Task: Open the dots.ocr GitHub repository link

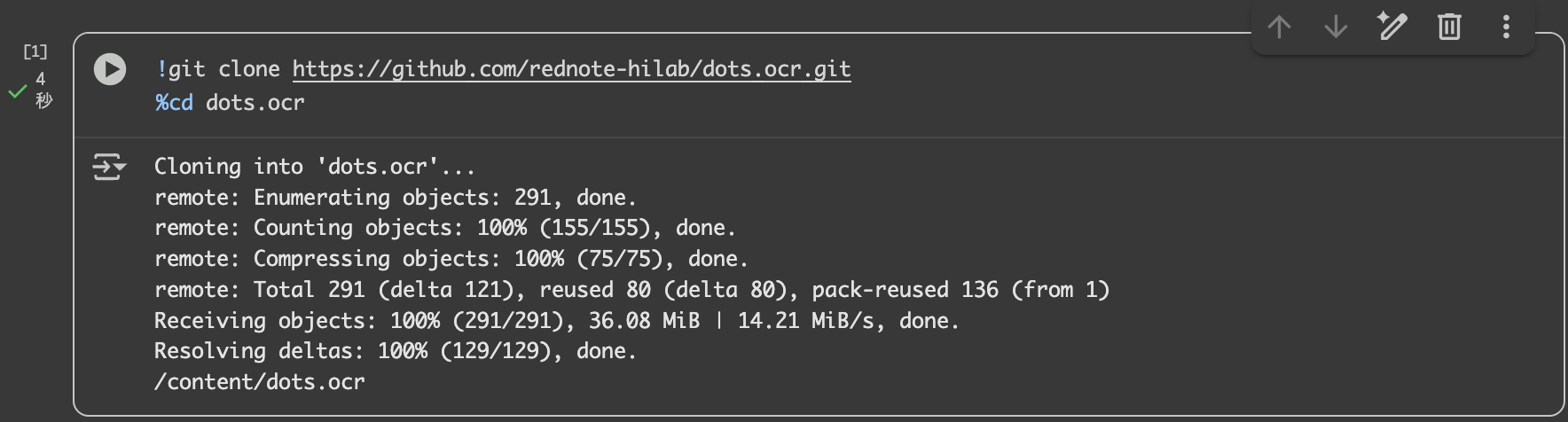Action: (x=571, y=69)
